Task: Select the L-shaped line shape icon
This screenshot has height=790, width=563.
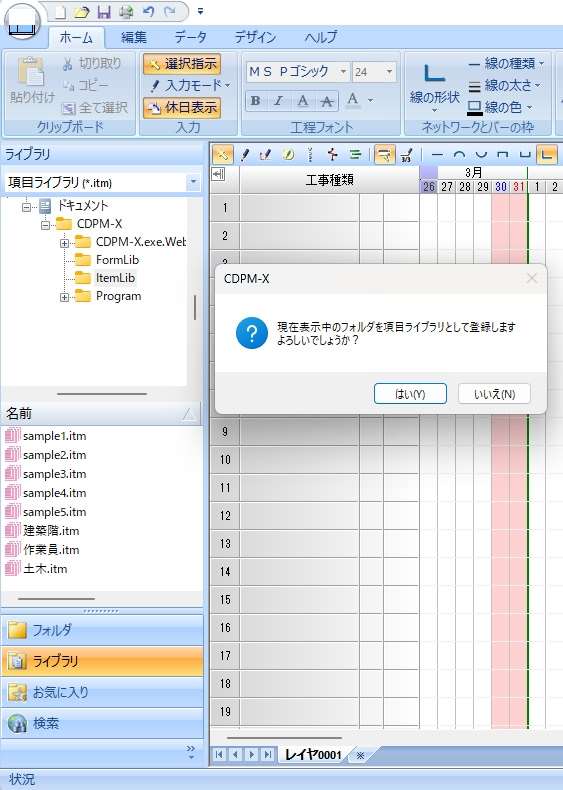Action: (x=546, y=154)
